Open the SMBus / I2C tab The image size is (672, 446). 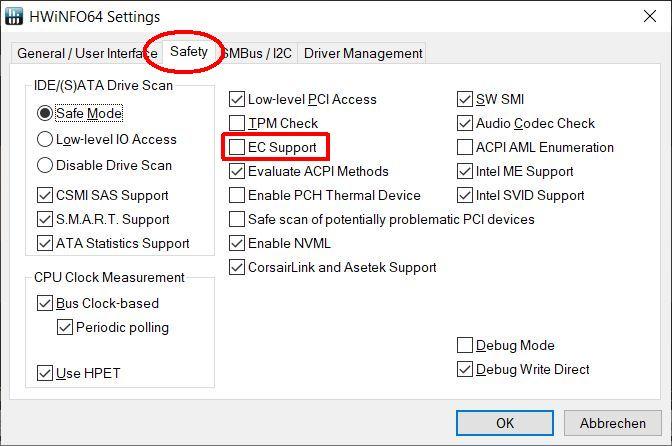pos(257,53)
